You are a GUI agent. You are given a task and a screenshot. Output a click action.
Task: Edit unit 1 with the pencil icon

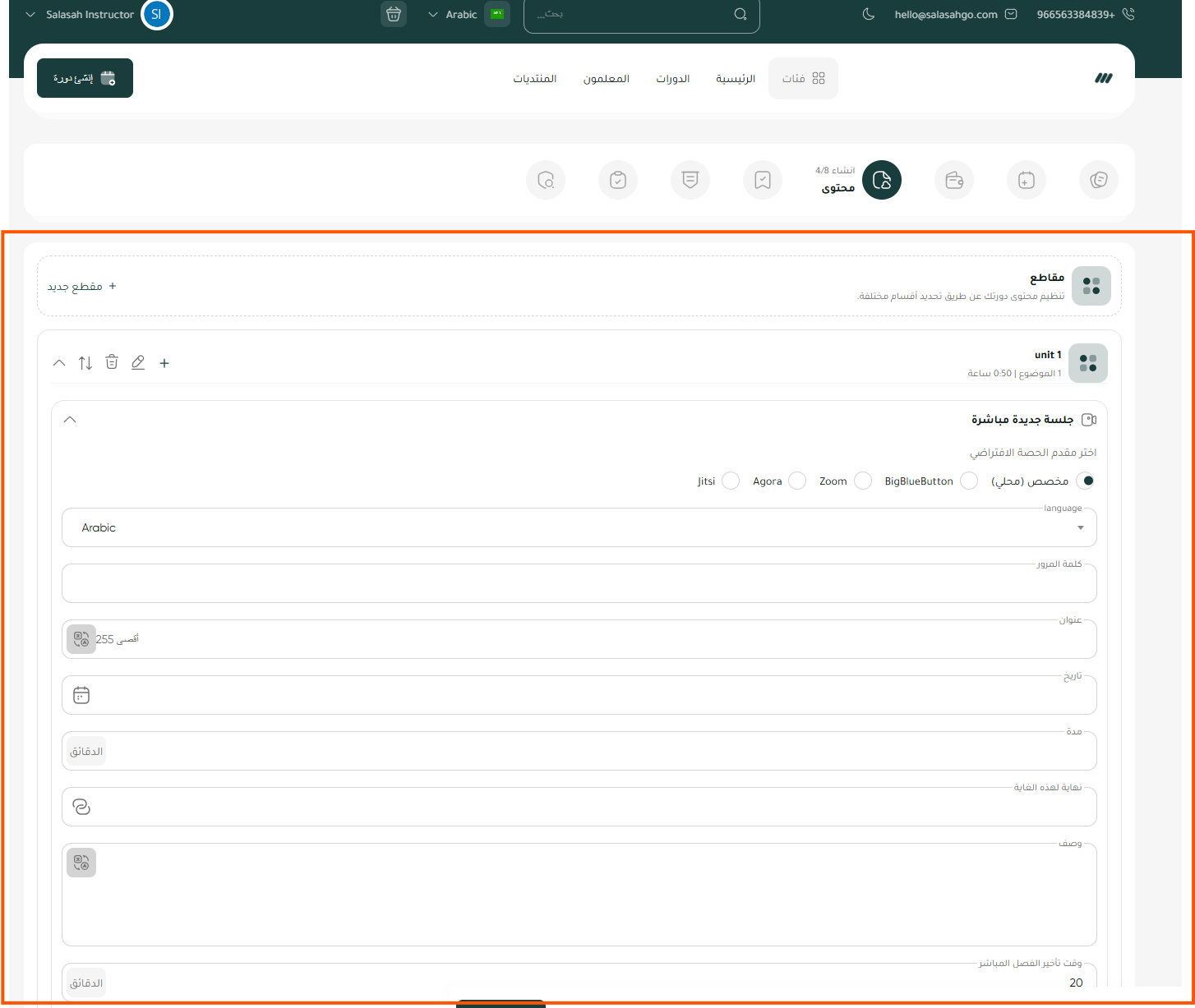click(138, 362)
